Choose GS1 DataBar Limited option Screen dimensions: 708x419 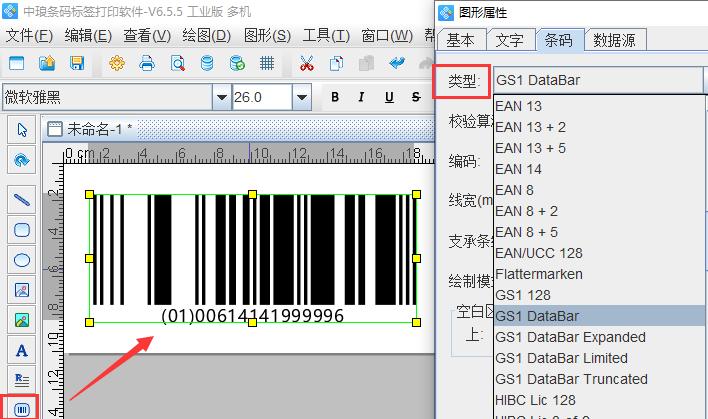click(599, 358)
